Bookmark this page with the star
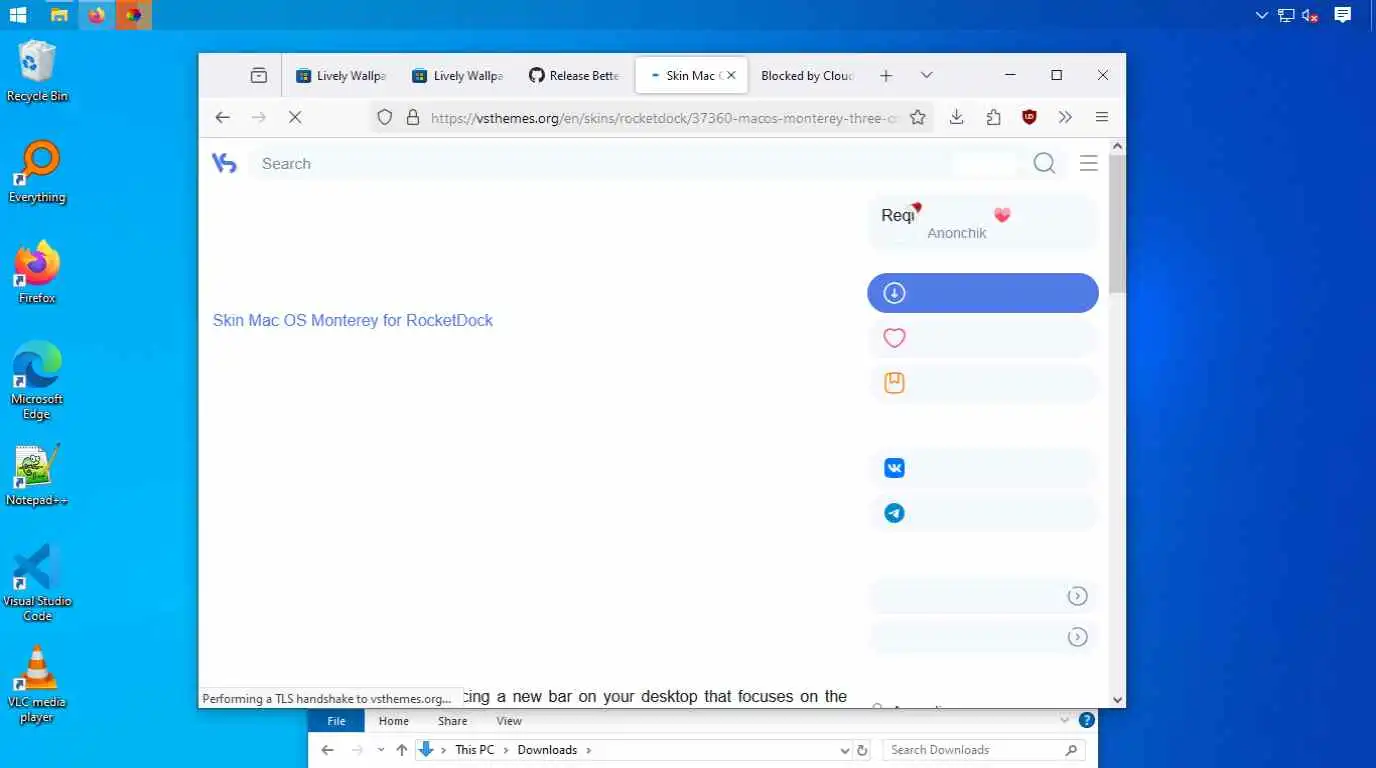This screenshot has height=768, width=1376. pos(917,118)
